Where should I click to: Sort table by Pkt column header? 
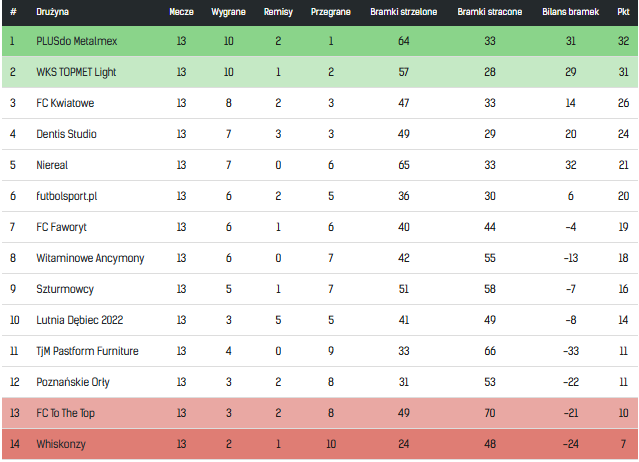(623, 12)
